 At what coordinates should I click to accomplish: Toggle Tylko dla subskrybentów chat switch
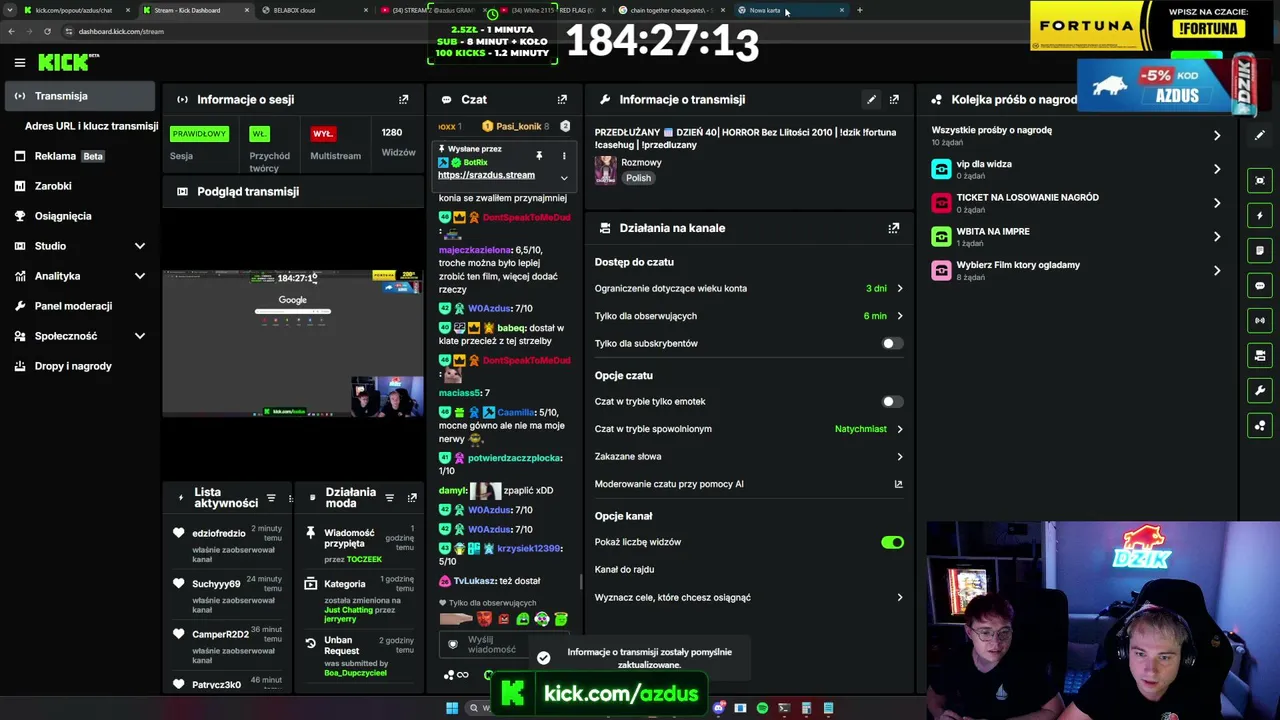[892, 344]
